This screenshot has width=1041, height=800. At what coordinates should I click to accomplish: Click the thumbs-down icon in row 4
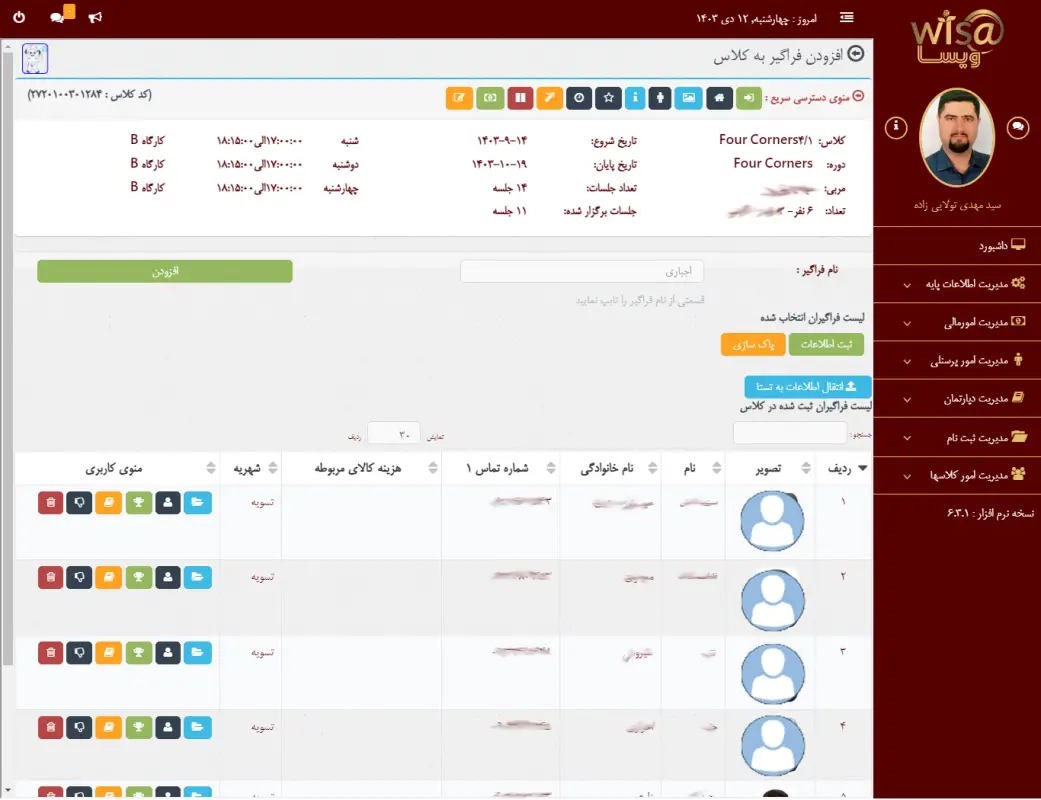(x=80, y=727)
